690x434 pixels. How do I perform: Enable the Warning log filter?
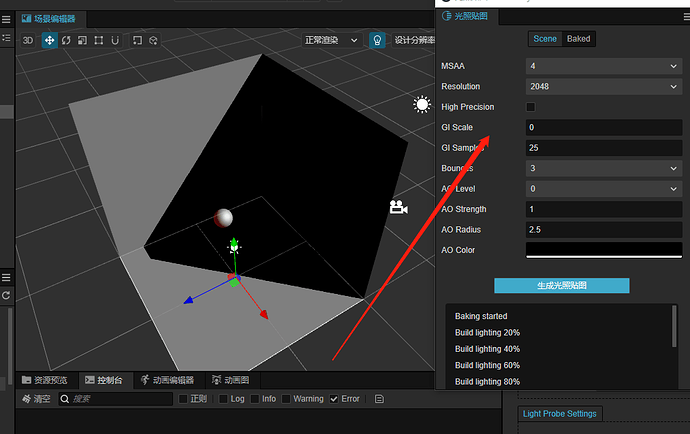pyautogui.click(x=286, y=399)
